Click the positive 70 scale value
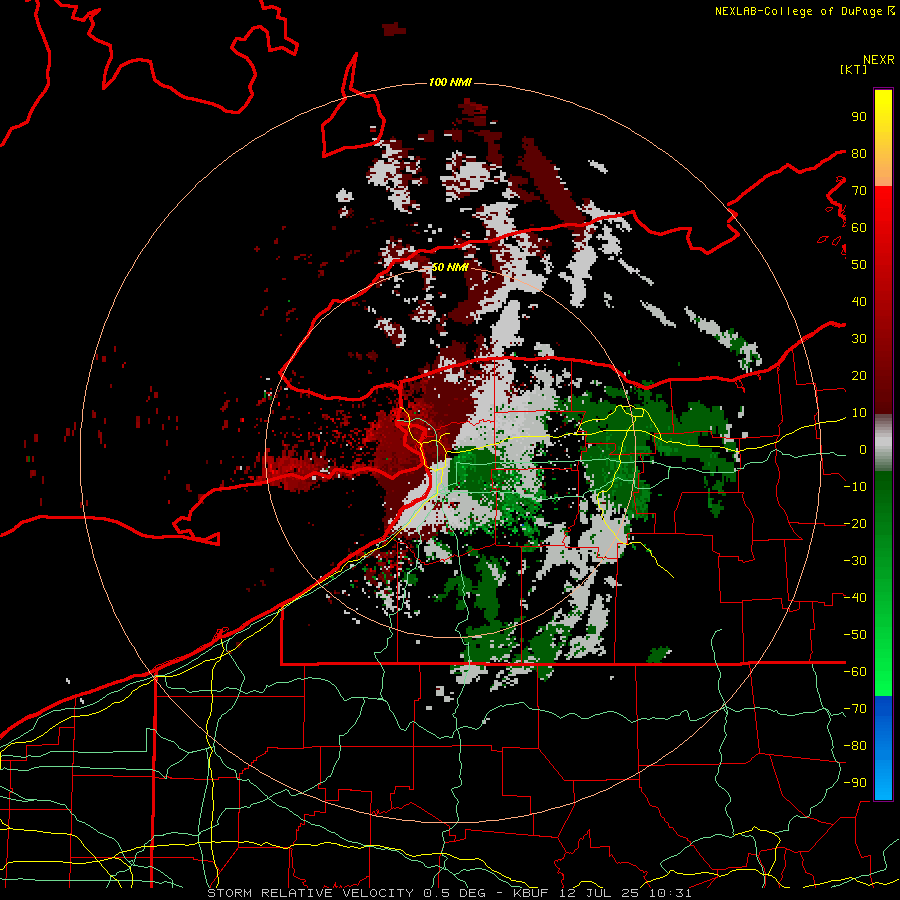The height and width of the screenshot is (900, 900). pos(859,191)
